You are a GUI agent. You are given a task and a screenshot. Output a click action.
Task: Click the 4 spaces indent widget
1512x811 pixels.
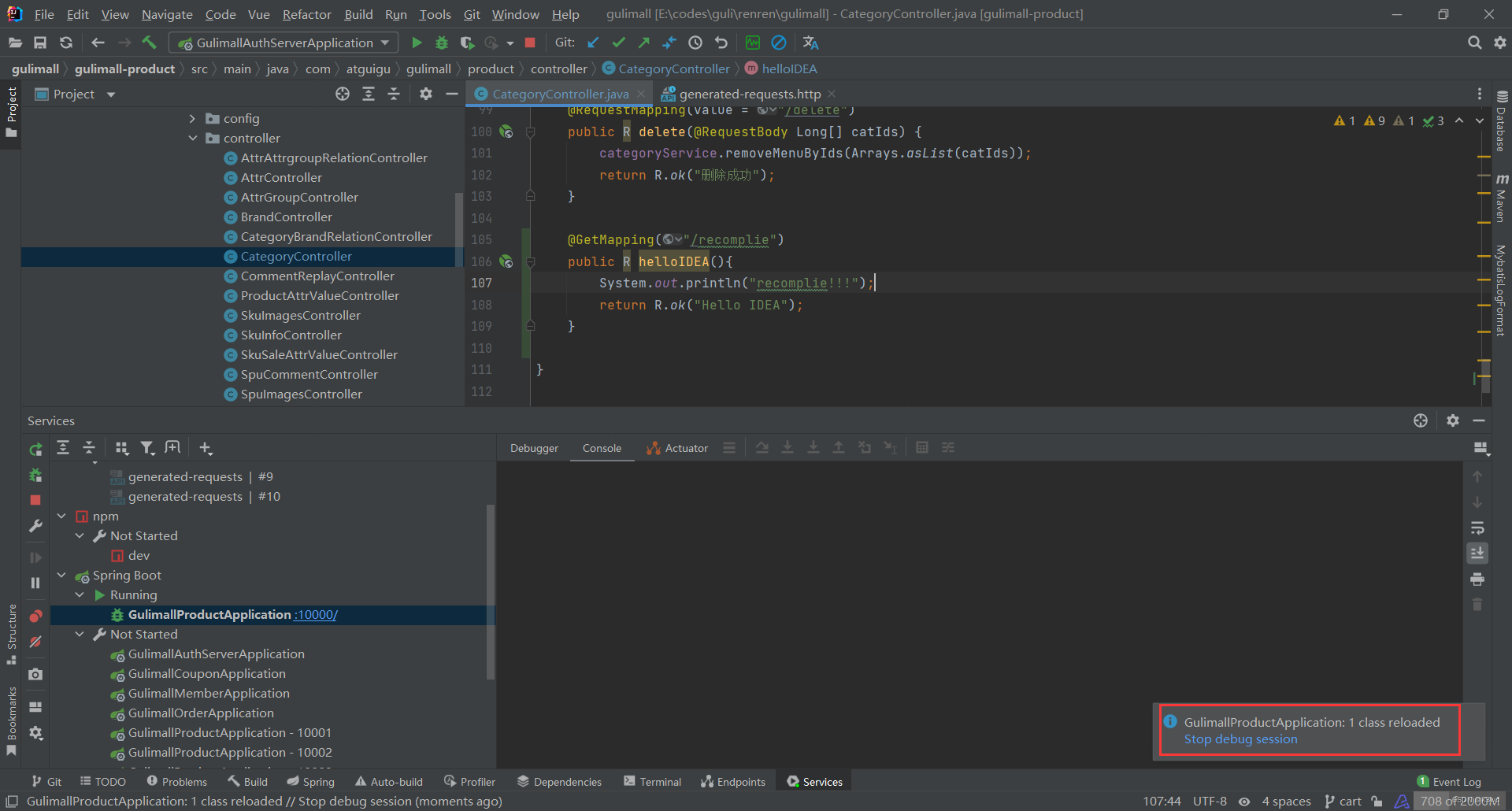(1286, 802)
